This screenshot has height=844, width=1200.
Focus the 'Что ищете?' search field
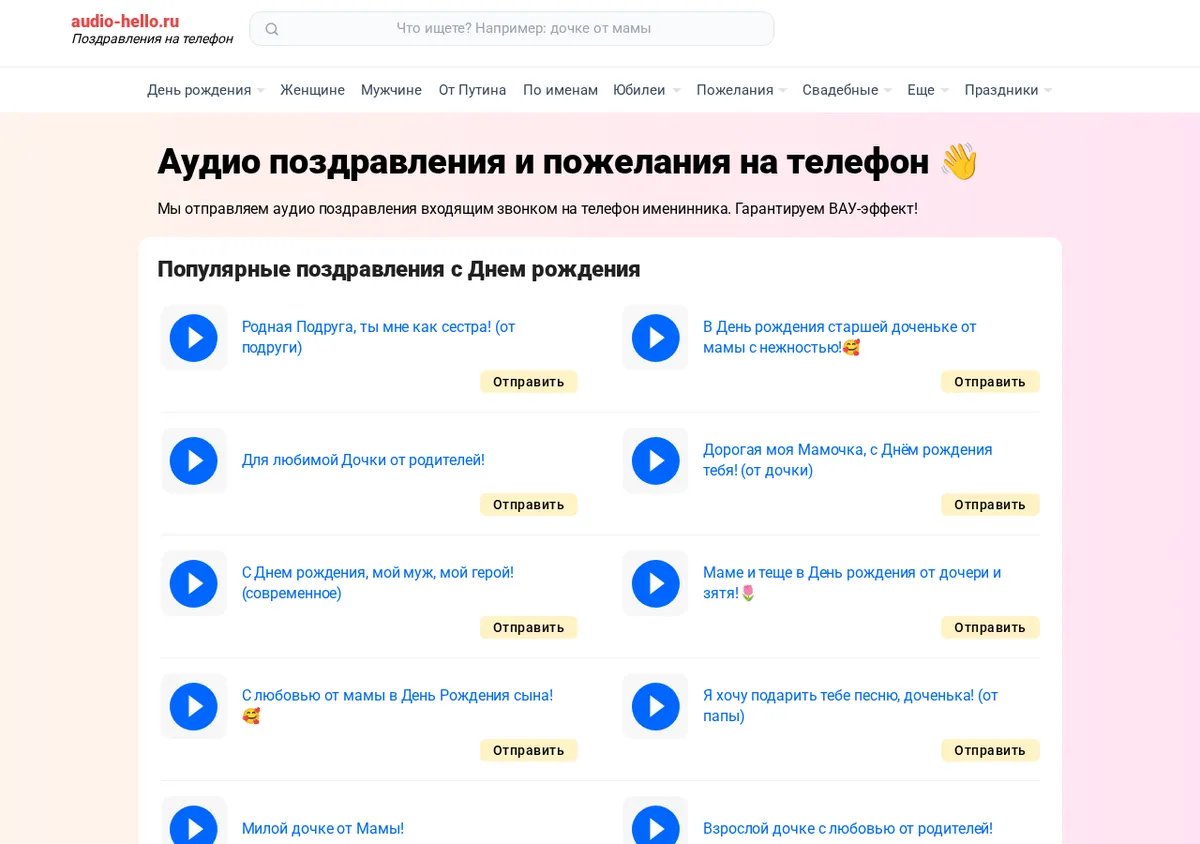click(512, 29)
